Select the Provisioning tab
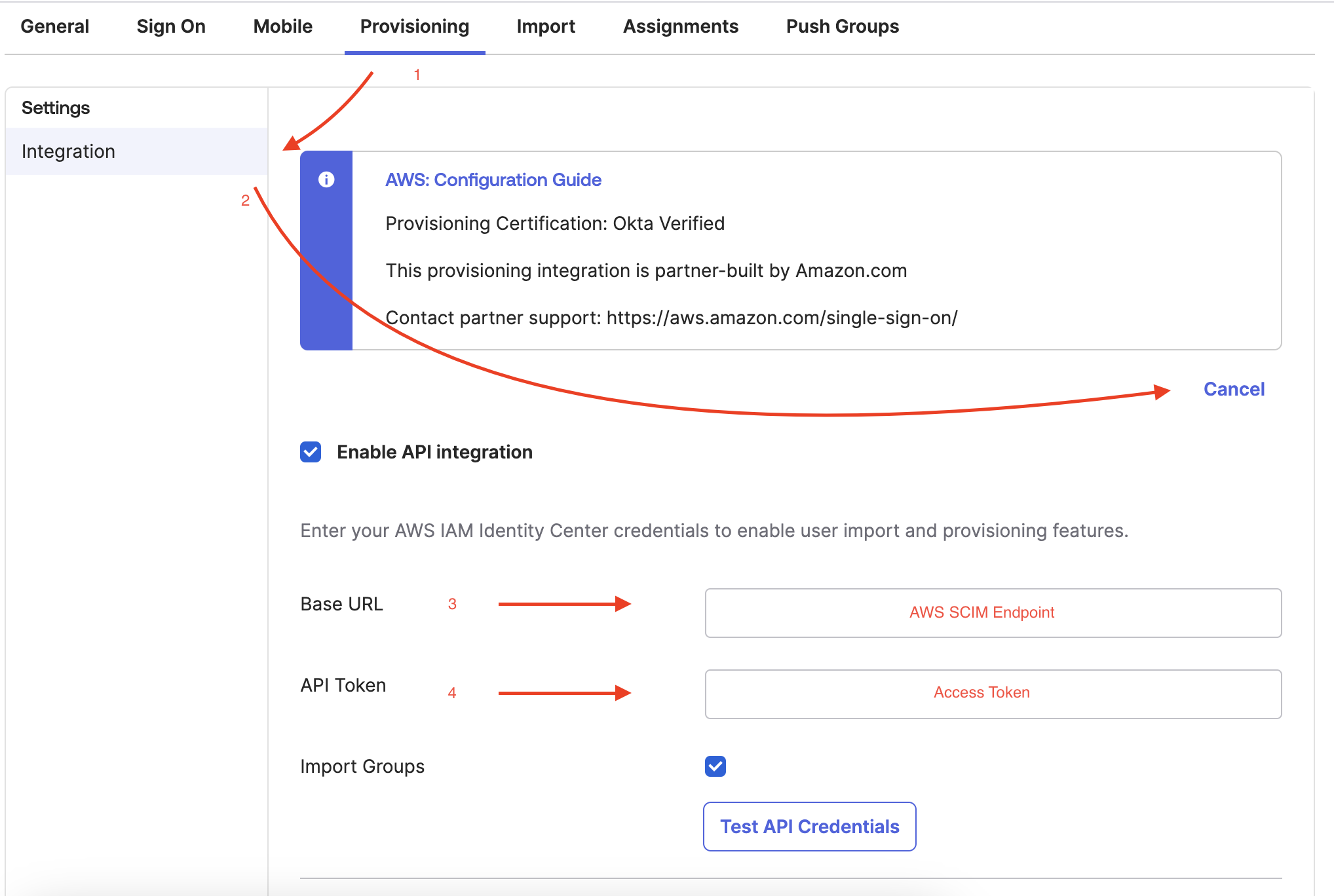 (x=415, y=26)
